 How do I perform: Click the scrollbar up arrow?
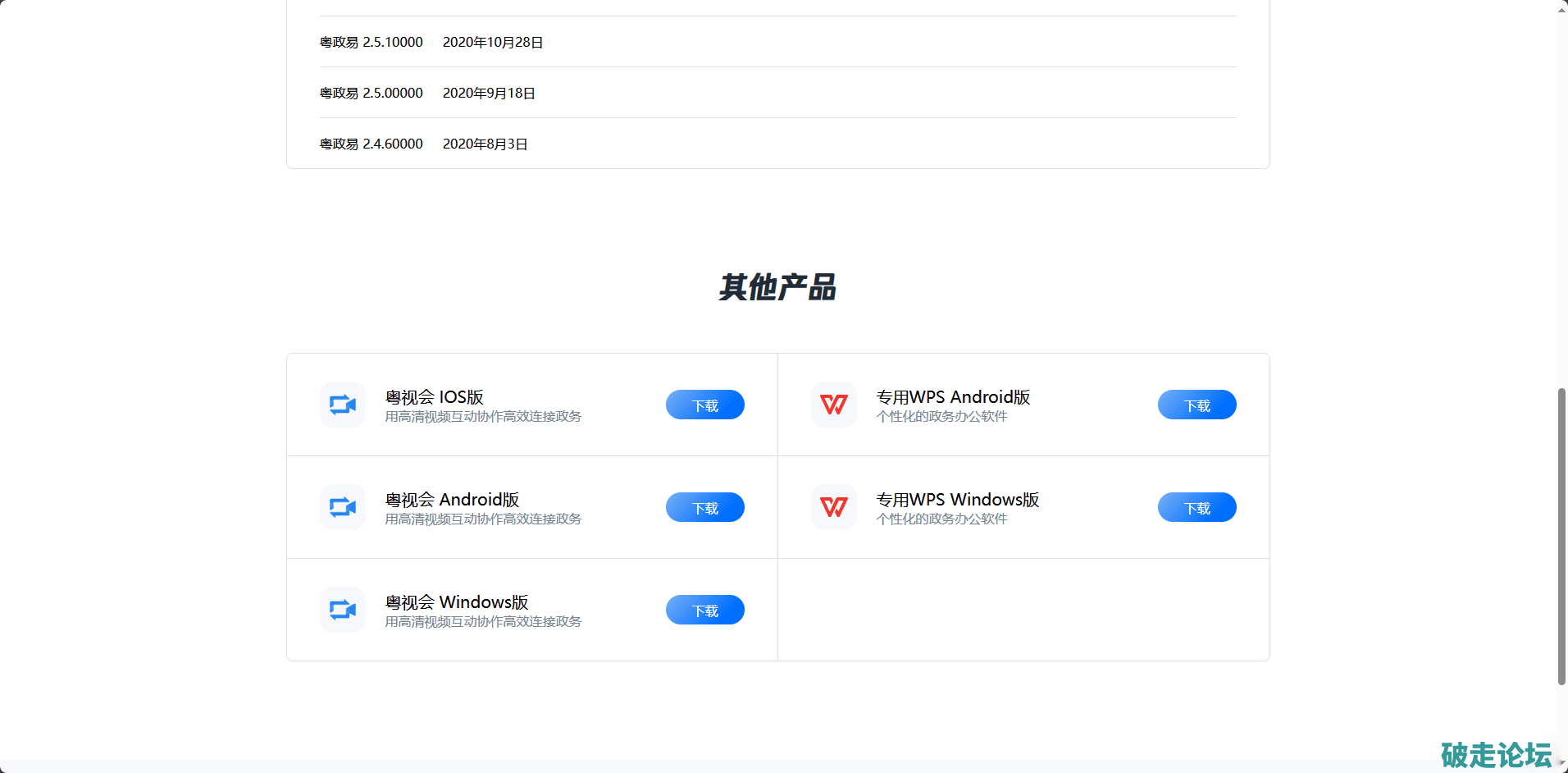coord(1561,7)
